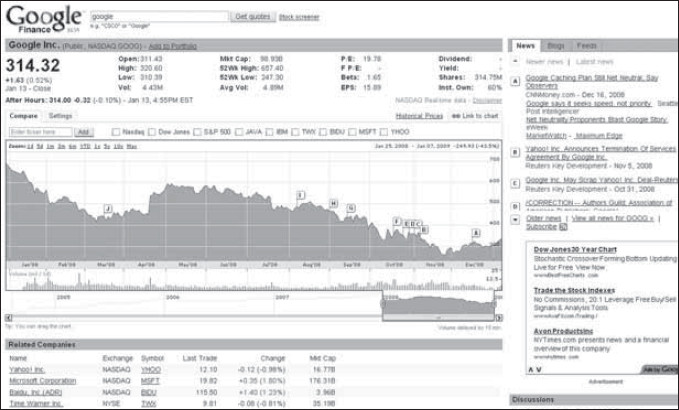679x410 pixels.
Task: Toggle the BIDU comparison checkbox
Action: point(323,132)
